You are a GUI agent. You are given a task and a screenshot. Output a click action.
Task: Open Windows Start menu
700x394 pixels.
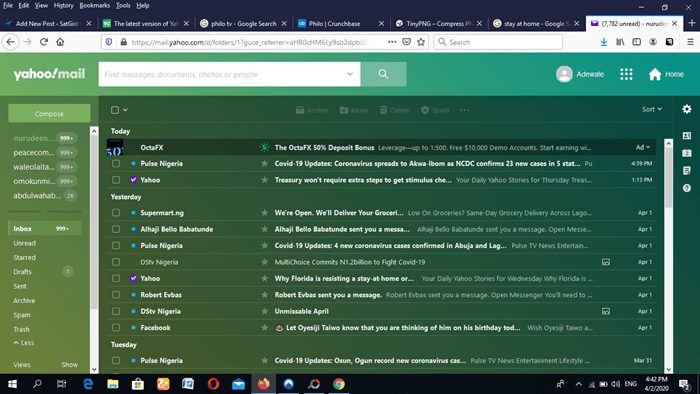12,384
